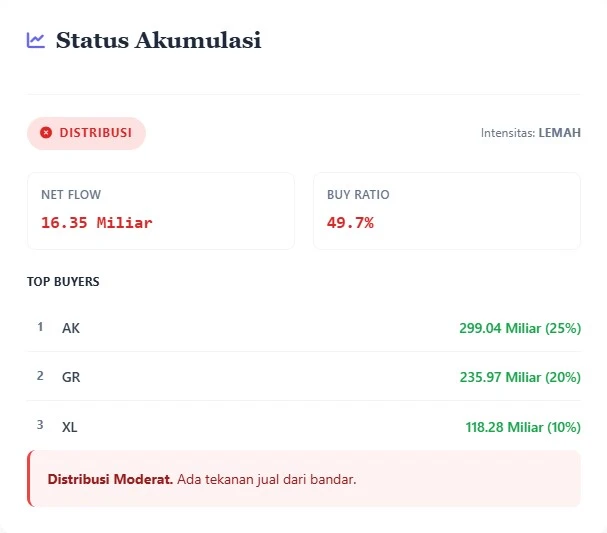Click the 49.7% buy ratio value
Viewport: 607px width, 533px height.
point(350,222)
